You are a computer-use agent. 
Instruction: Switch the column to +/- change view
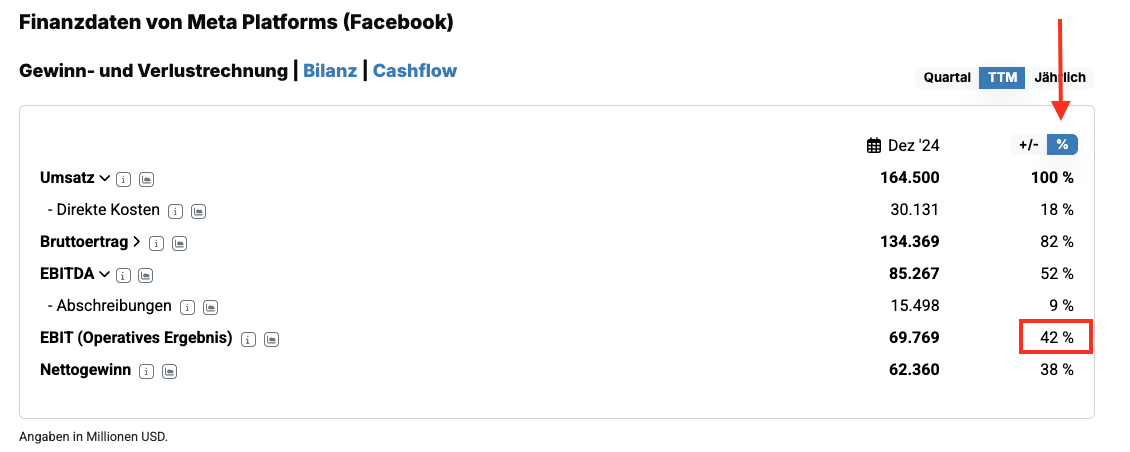coord(1028,145)
